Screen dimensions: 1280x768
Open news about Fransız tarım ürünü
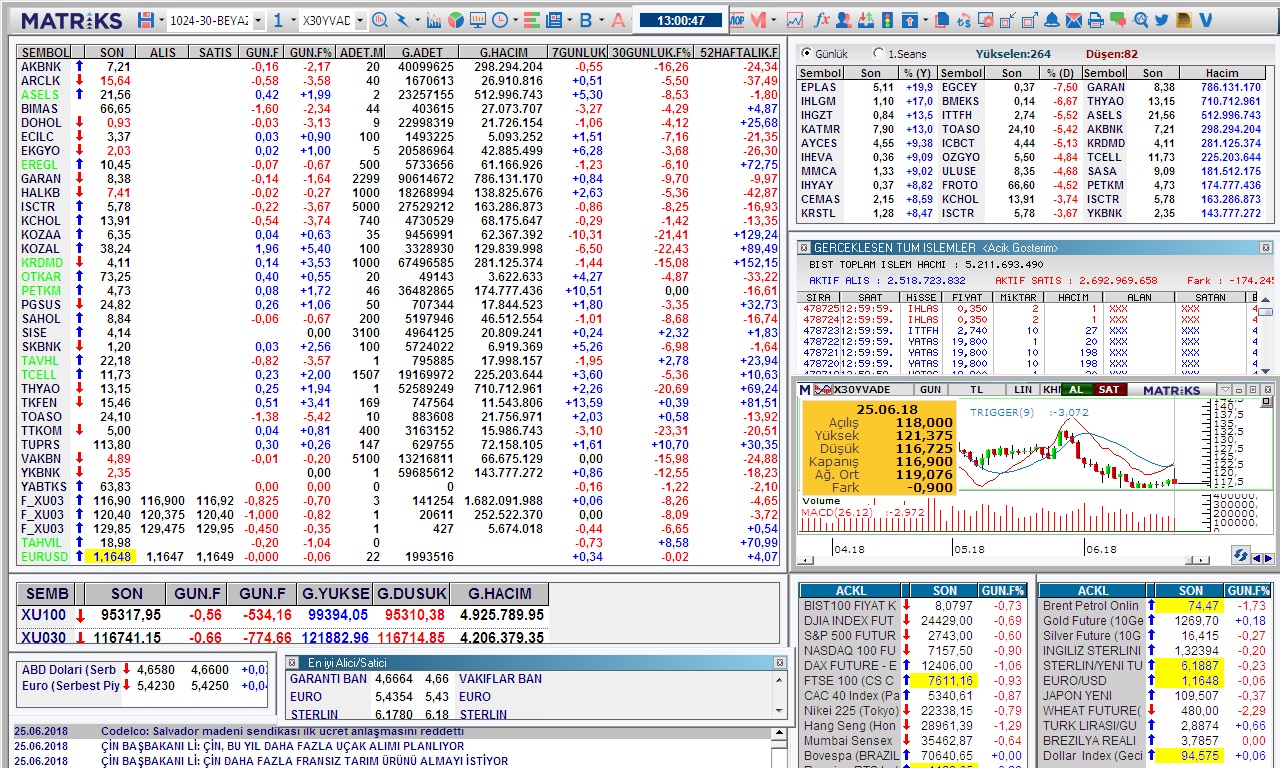[304, 761]
